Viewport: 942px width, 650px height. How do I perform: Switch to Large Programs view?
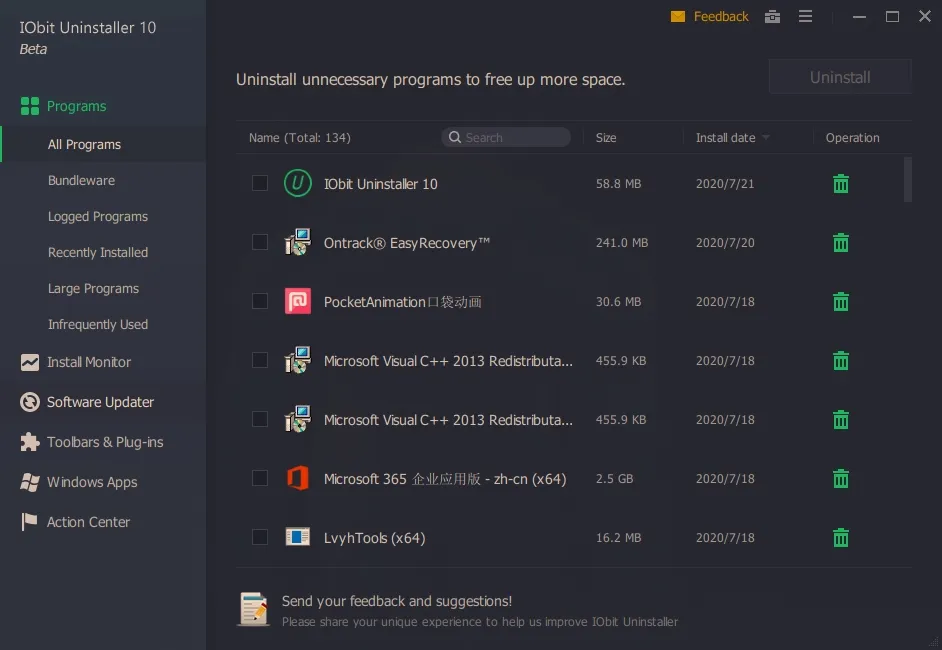point(93,289)
